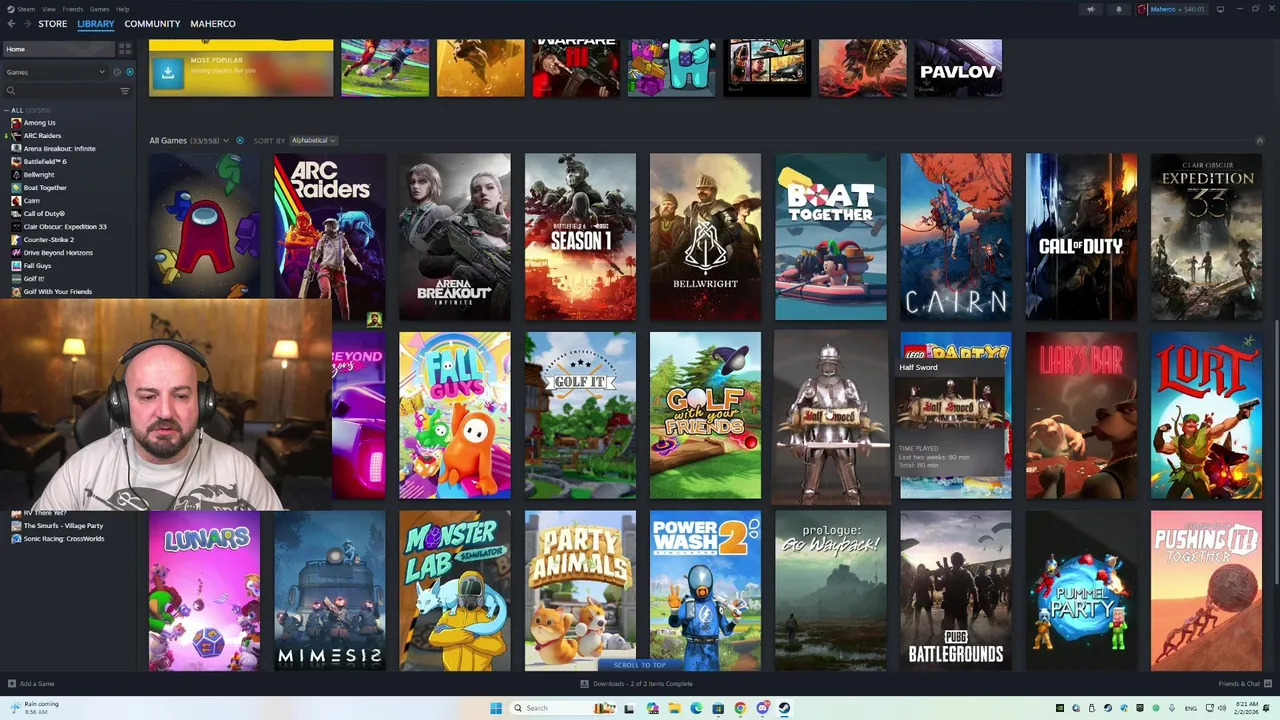Image resolution: width=1280 pixels, height=720 pixels.
Task: Open the Power Wash 2 game cover
Action: coord(705,590)
